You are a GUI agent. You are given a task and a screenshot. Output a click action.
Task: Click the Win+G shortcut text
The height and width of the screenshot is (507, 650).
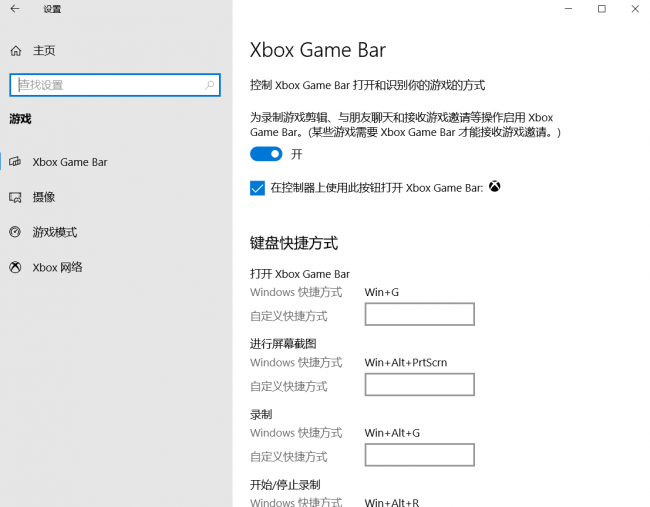click(x=382, y=292)
